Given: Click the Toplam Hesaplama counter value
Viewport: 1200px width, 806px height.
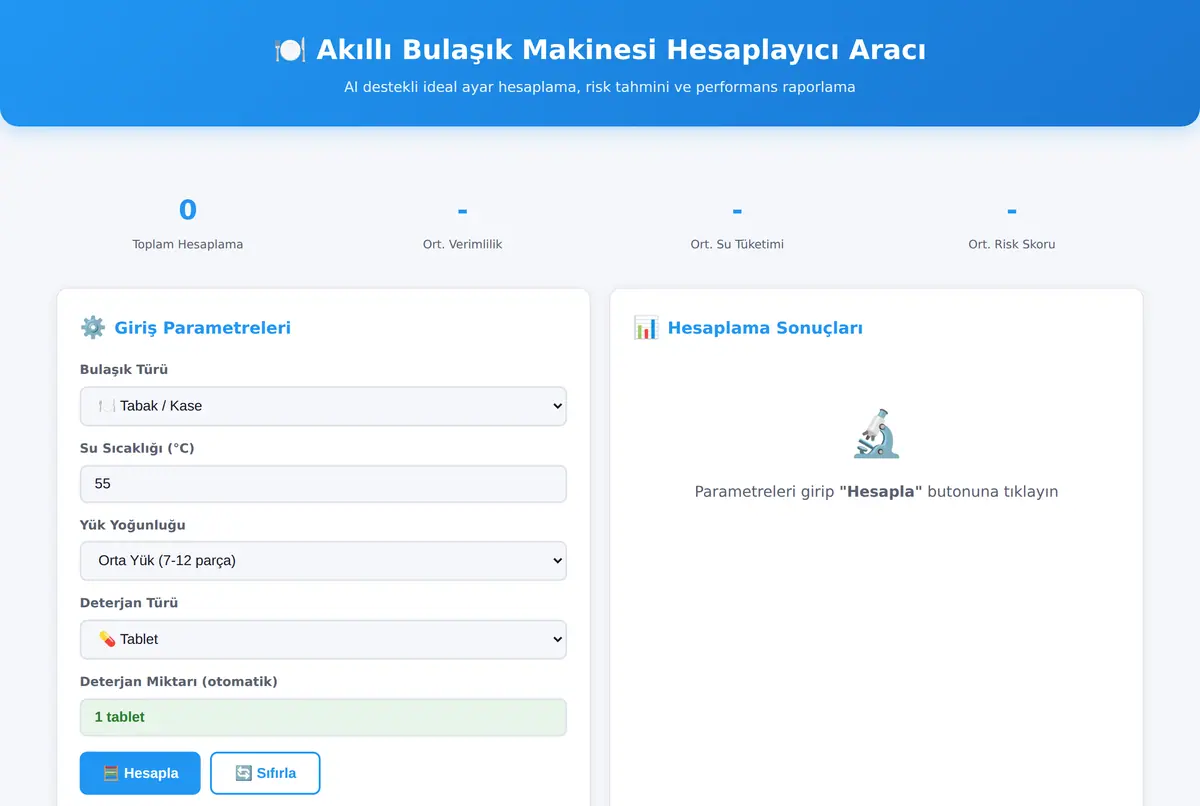Looking at the screenshot, I should click(188, 210).
